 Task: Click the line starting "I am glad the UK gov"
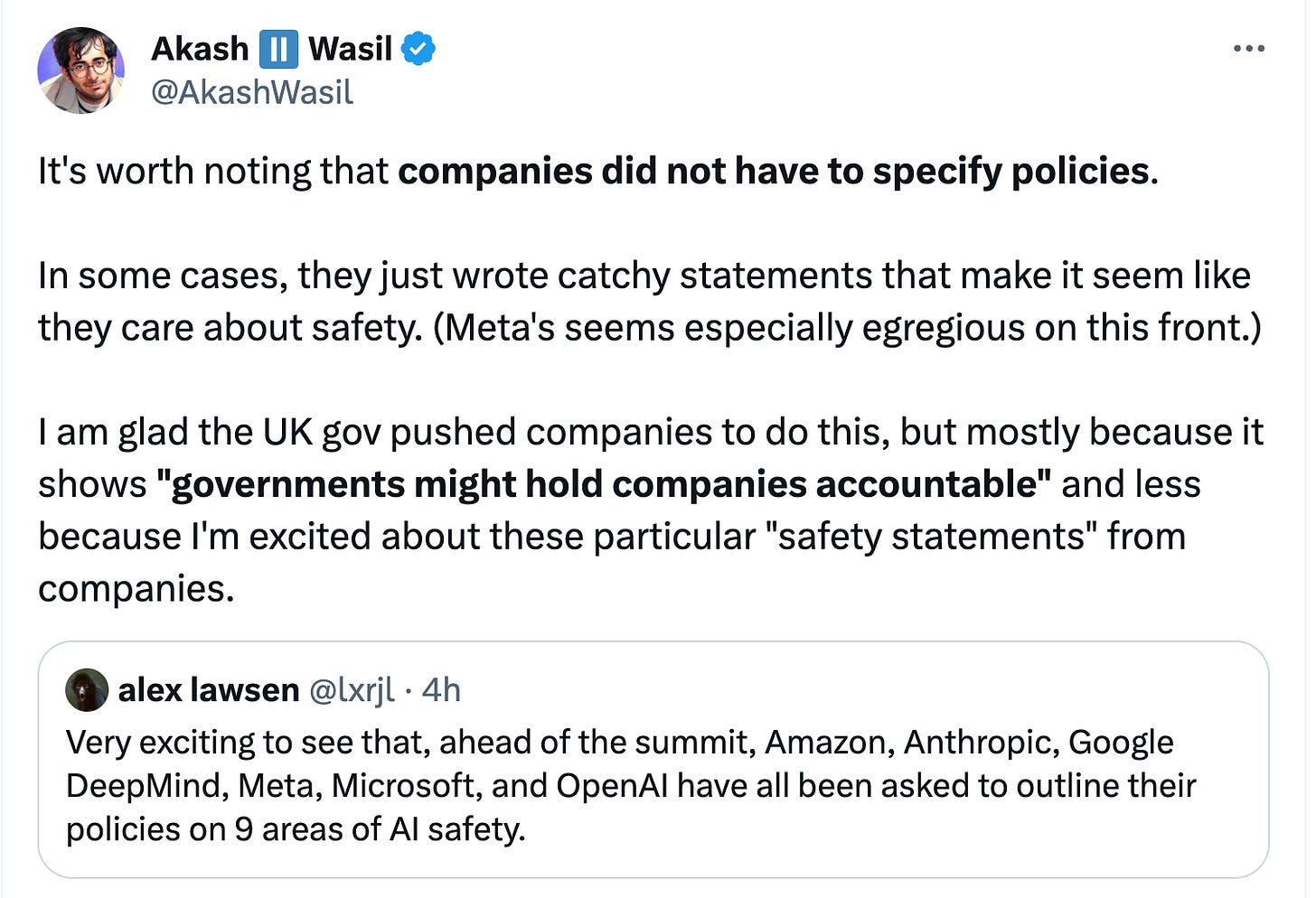pyautogui.click(x=651, y=432)
